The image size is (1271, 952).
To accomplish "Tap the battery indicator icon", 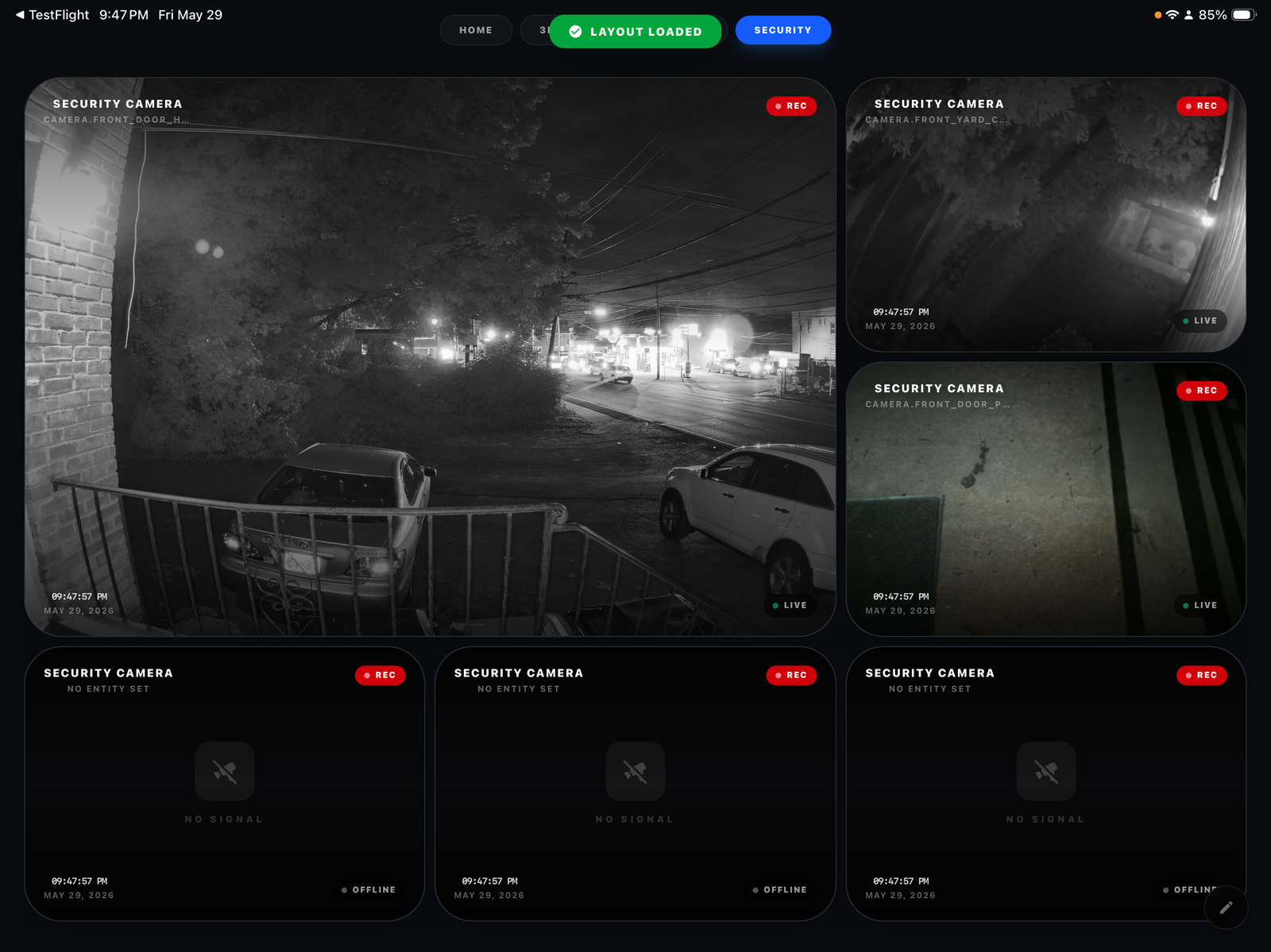I will [x=1244, y=15].
